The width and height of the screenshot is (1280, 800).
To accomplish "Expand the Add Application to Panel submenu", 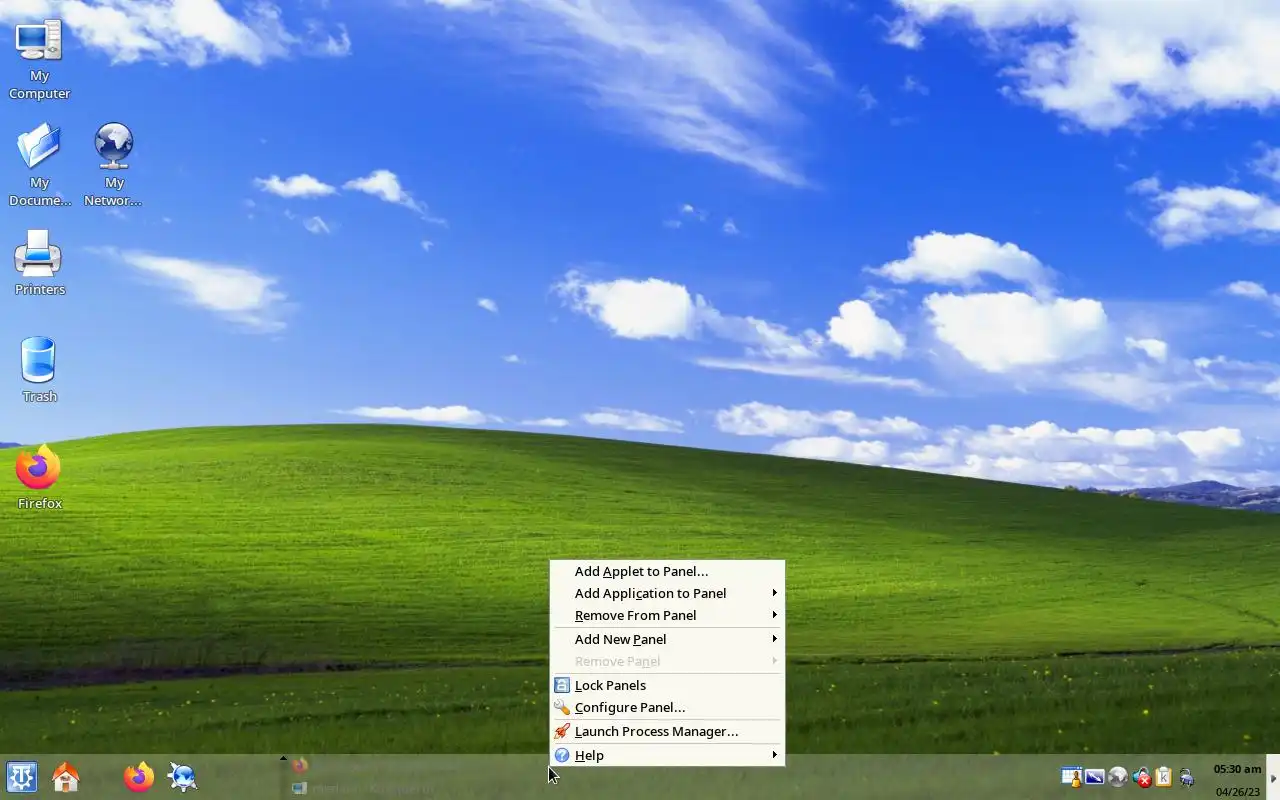I will (x=667, y=593).
